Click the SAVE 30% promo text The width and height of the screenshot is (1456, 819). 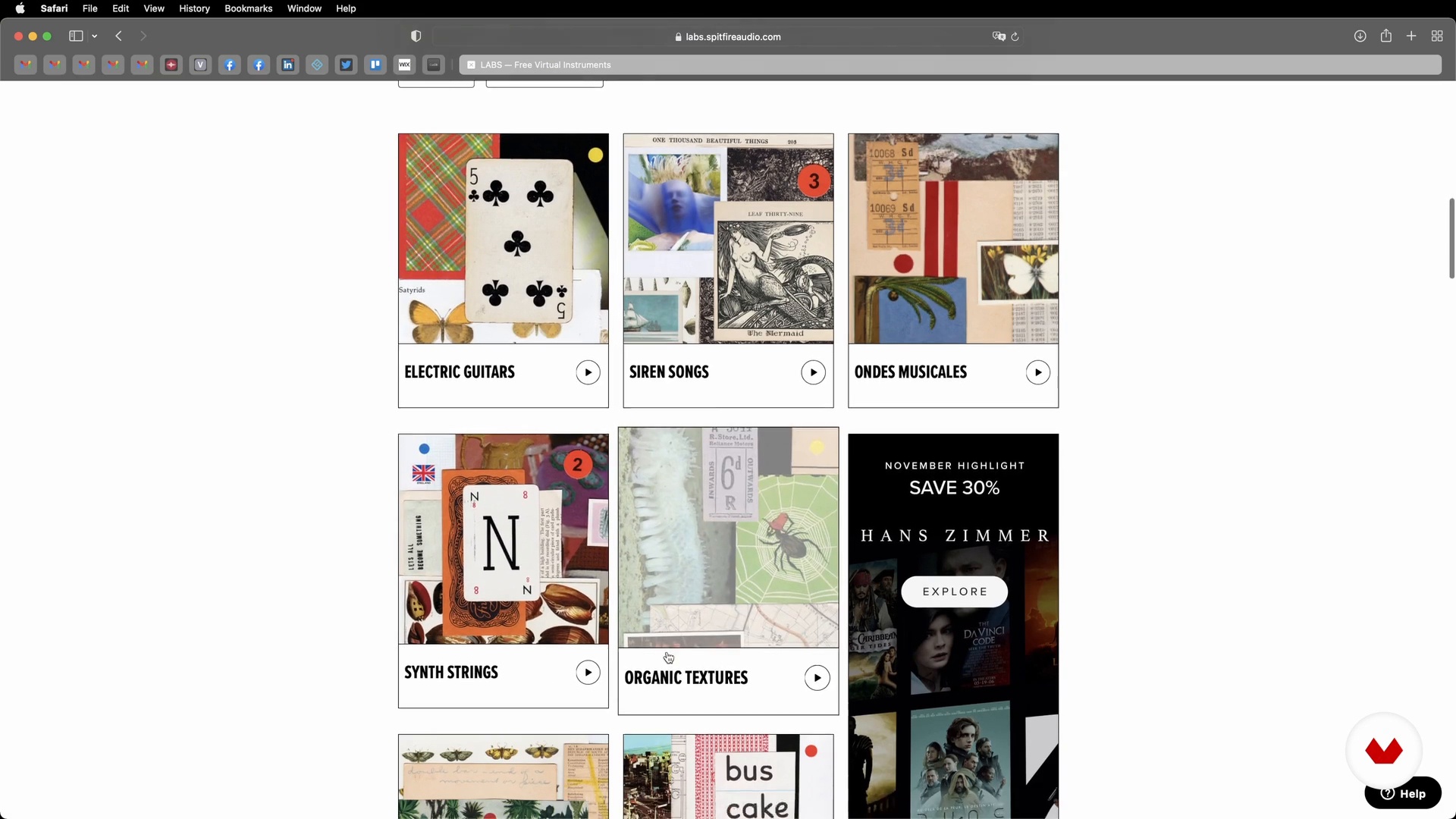[x=955, y=488]
